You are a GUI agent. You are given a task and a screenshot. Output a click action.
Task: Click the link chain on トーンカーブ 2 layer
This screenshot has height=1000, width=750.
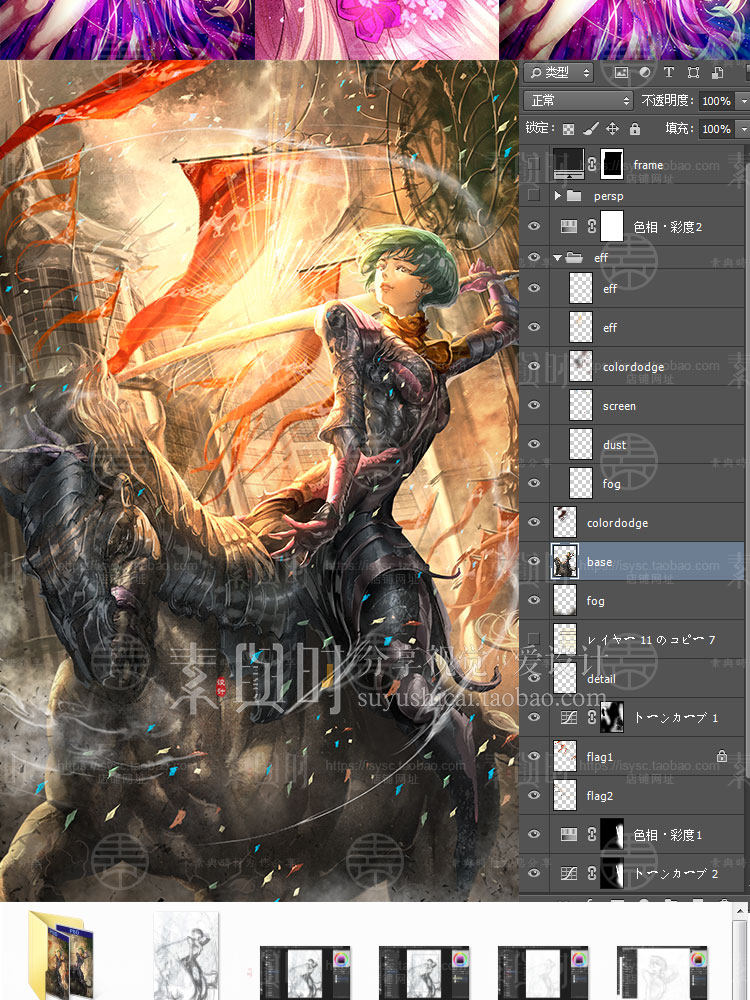click(592, 873)
